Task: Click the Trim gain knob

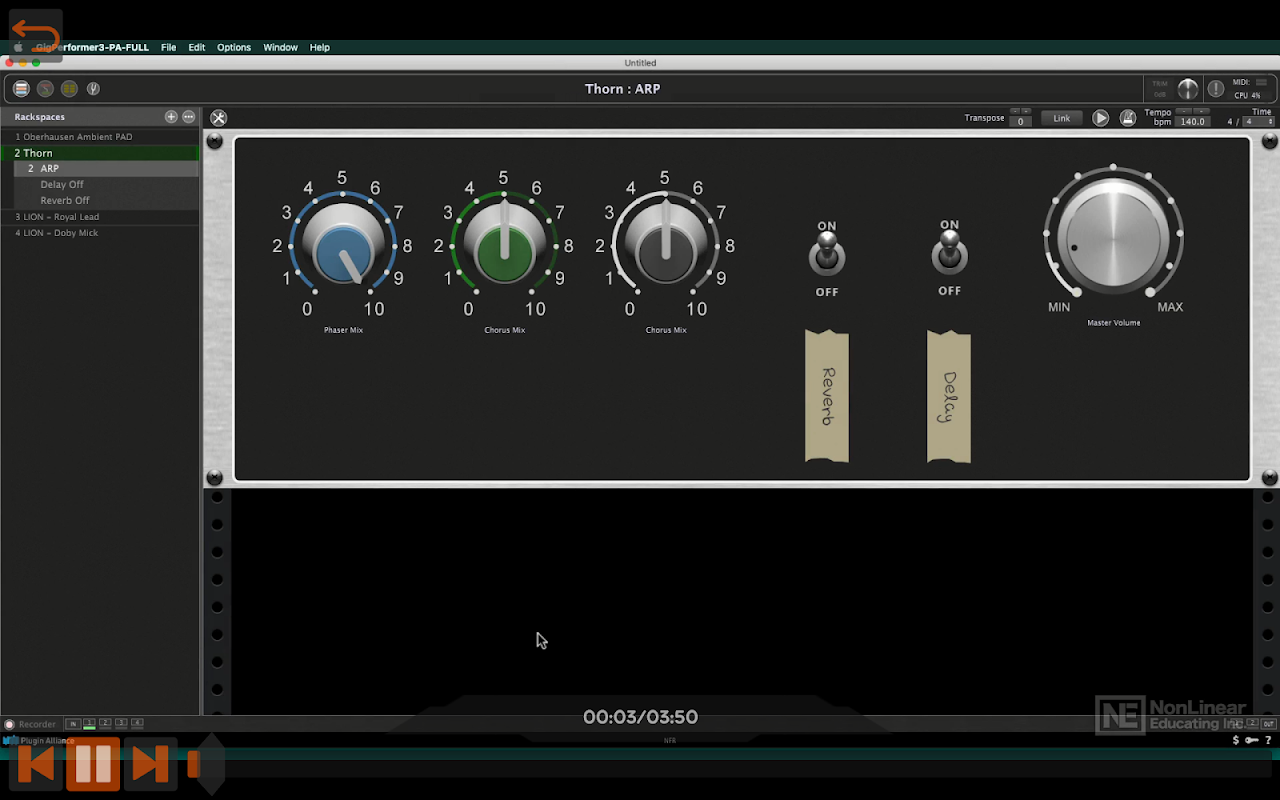Action: [1188, 89]
